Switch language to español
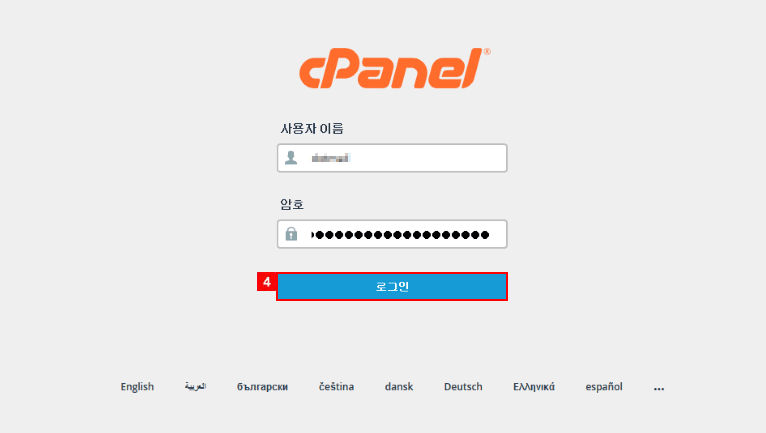 coord(604,387)
